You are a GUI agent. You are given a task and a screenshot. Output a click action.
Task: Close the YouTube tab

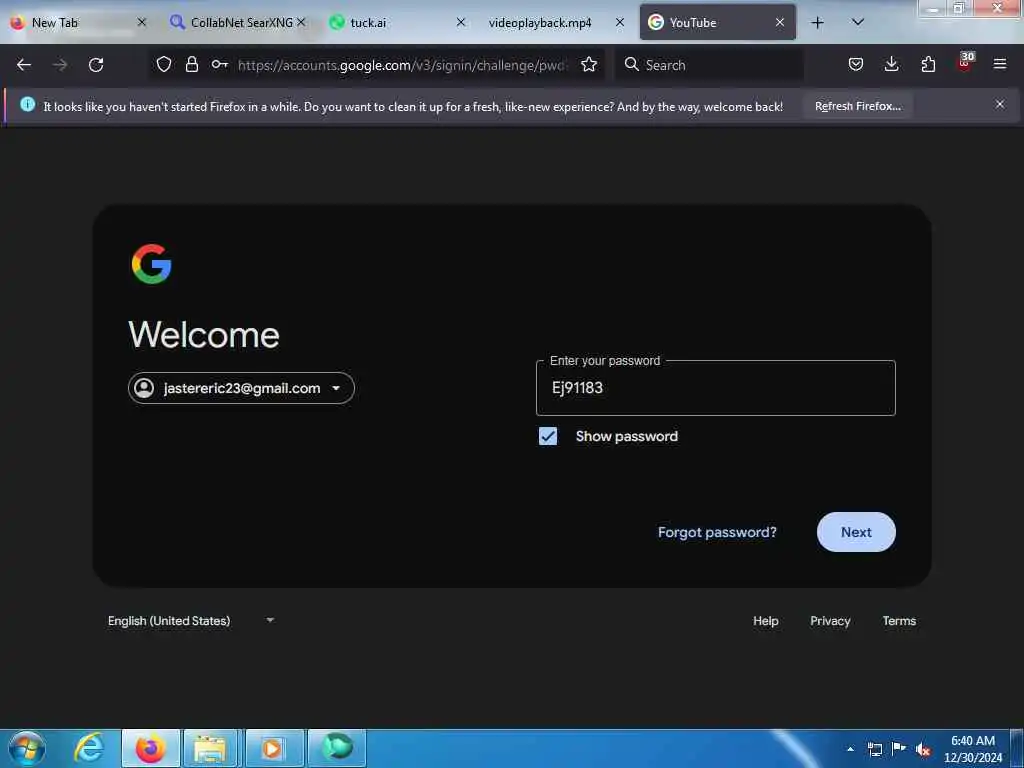pyautogui.click(x=780, y=22)
